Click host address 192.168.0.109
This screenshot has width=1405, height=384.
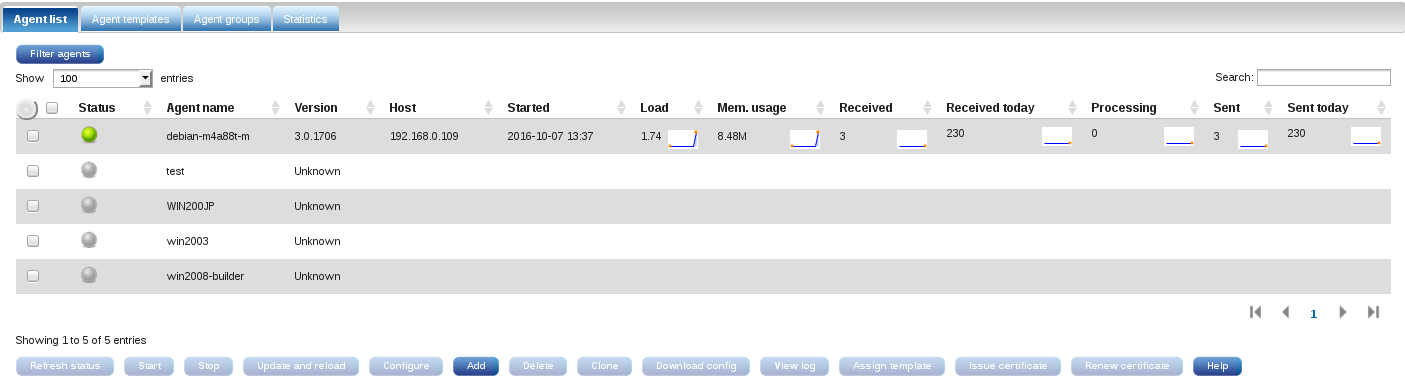coord(424,136)
